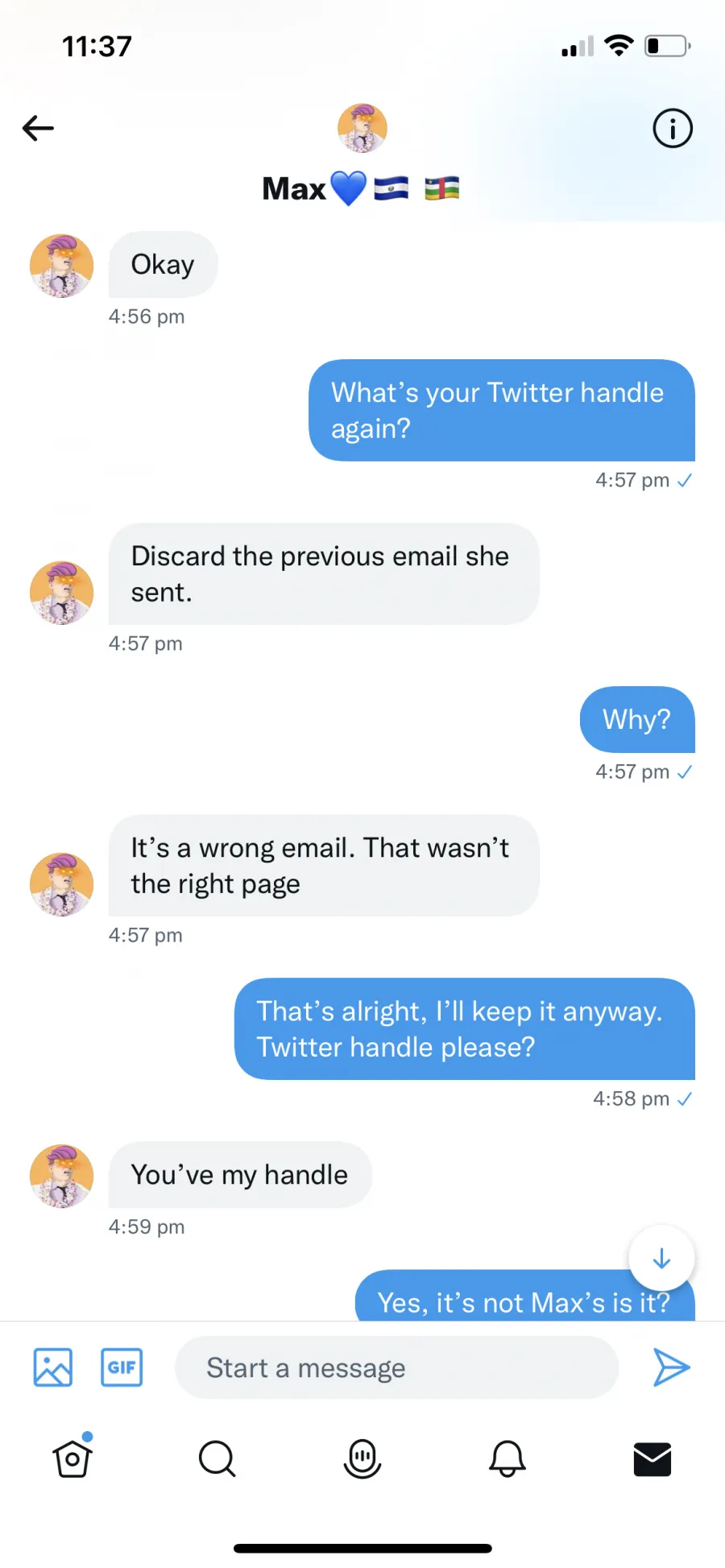Tap the "You've my handle" message
Image resolution: width=725 pixels, height=1568 pixels.
click(x=240, y=1175)
